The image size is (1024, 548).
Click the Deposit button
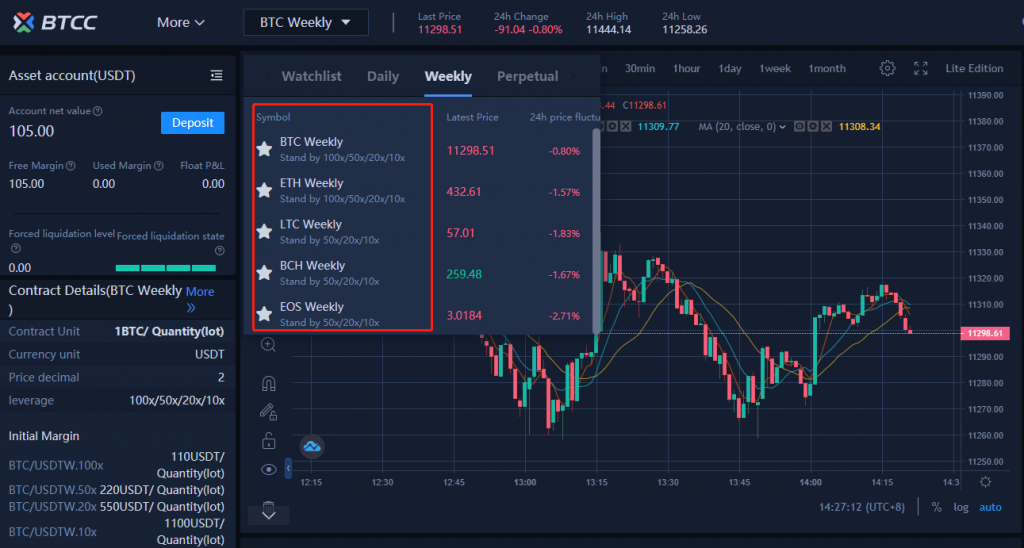tap(193, 123)
